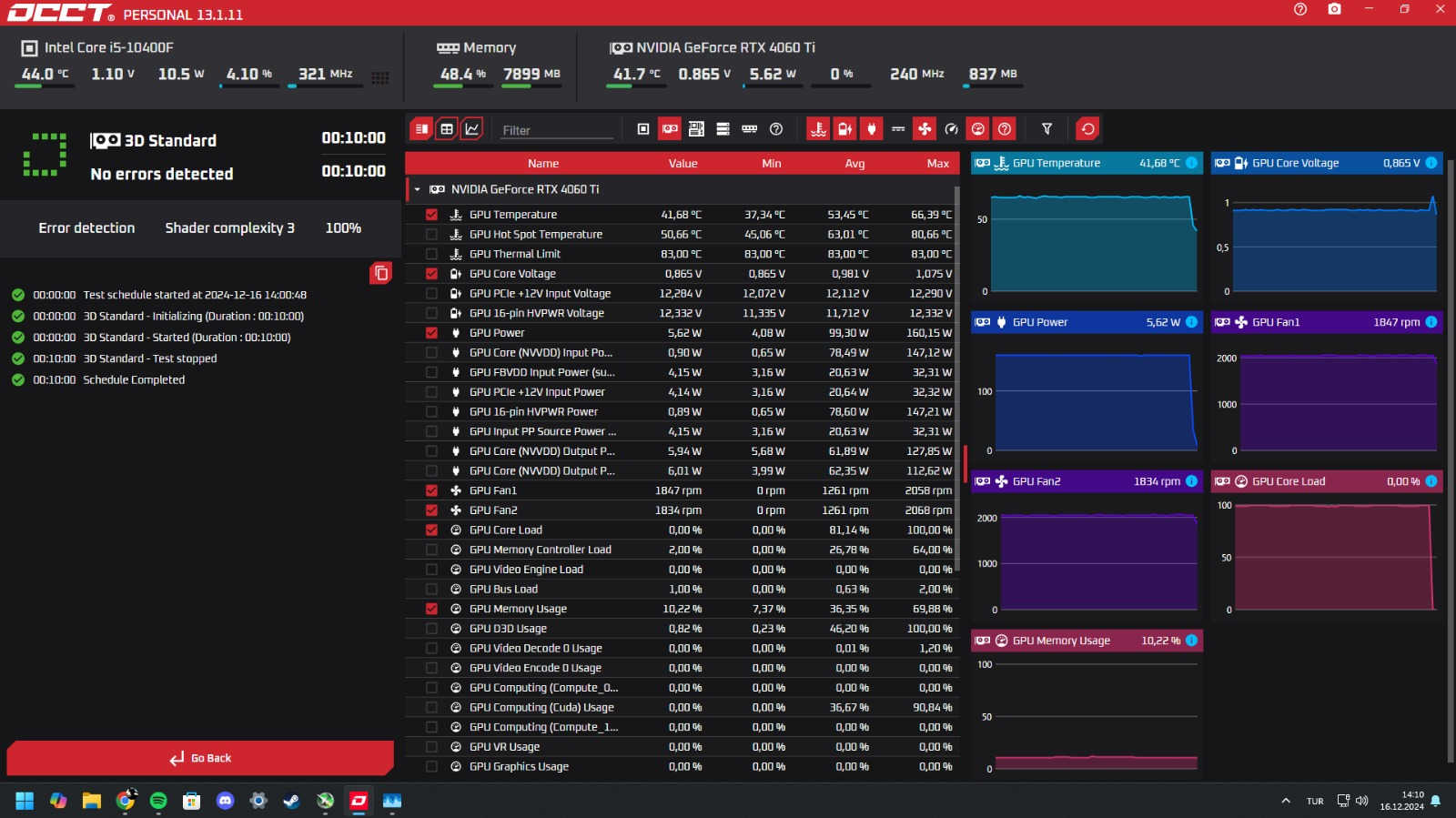The image size is (1456, 818).
Task: Open the Steam taskbar icon
Action: [x=292, y=801]
